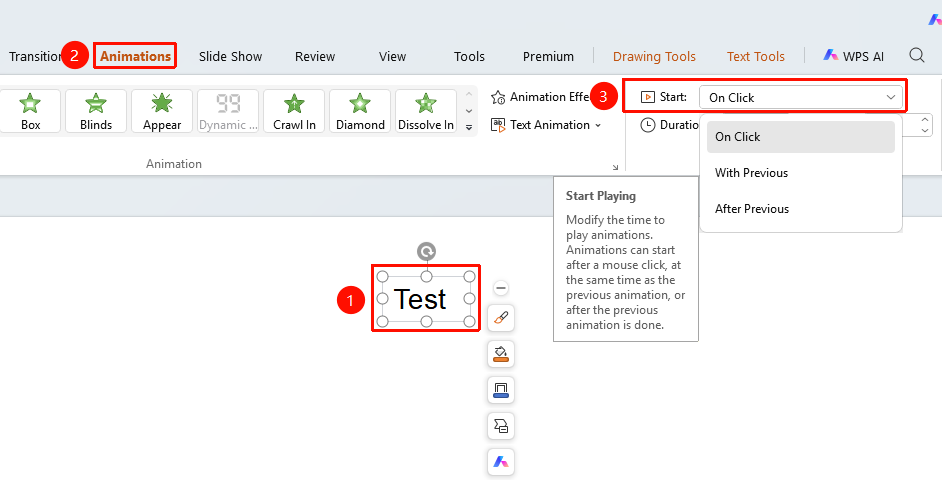Click the text box layout icon
Image resolution: width=942 pixels, height=498 pixels.
click(501, 426)
